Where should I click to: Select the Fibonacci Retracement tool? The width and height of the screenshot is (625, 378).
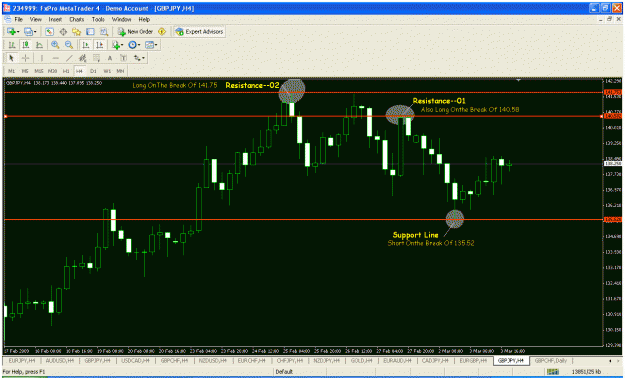(x=96, y=58)
